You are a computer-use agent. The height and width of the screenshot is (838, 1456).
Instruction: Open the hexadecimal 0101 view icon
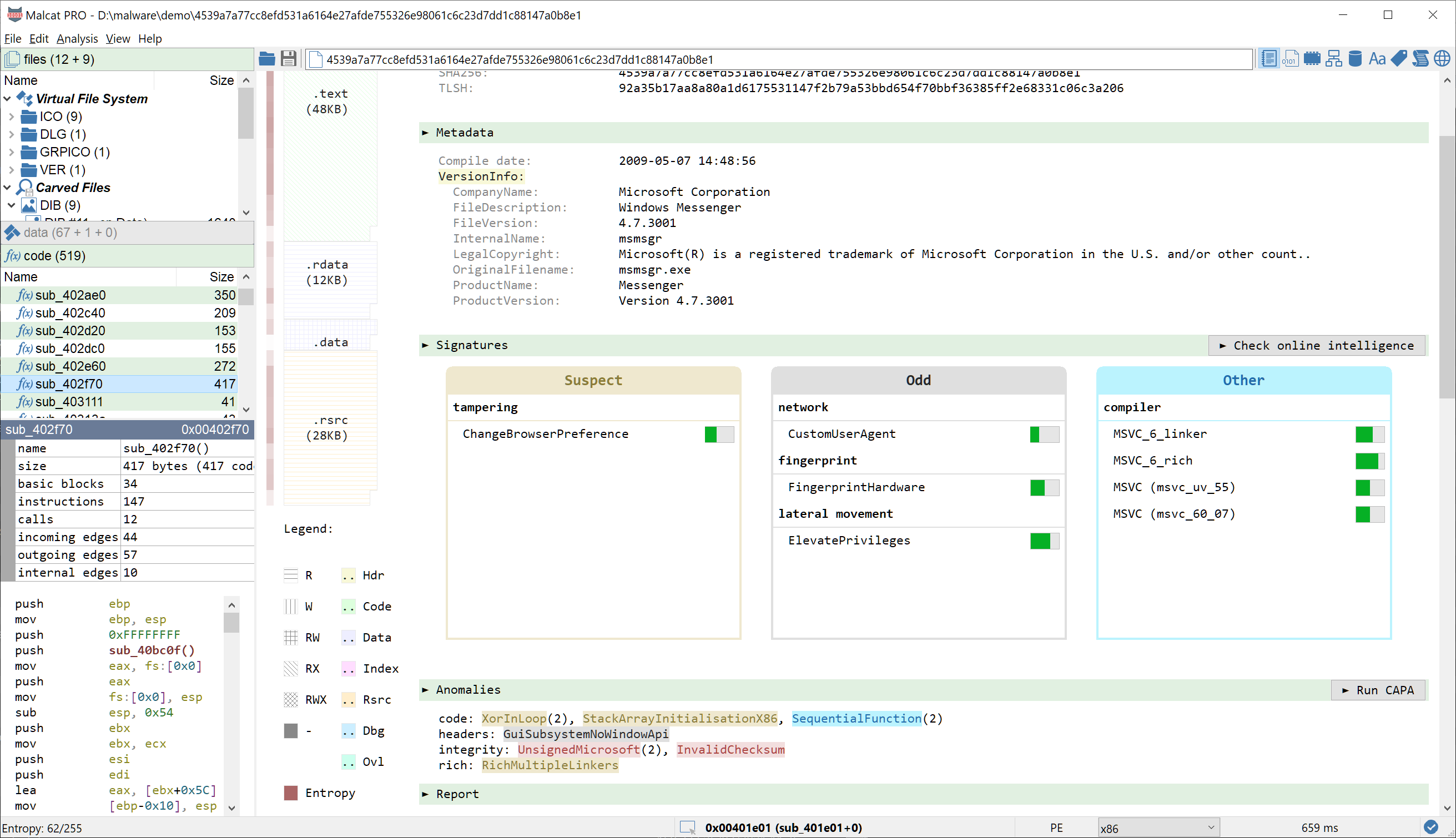(1290, 59)
